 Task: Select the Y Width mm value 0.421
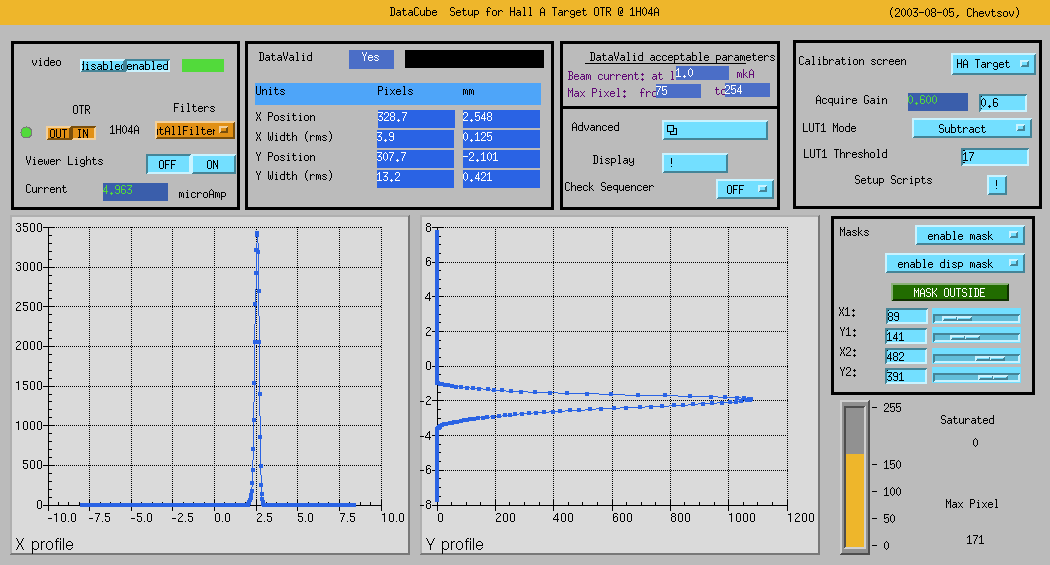coord(501,179)
